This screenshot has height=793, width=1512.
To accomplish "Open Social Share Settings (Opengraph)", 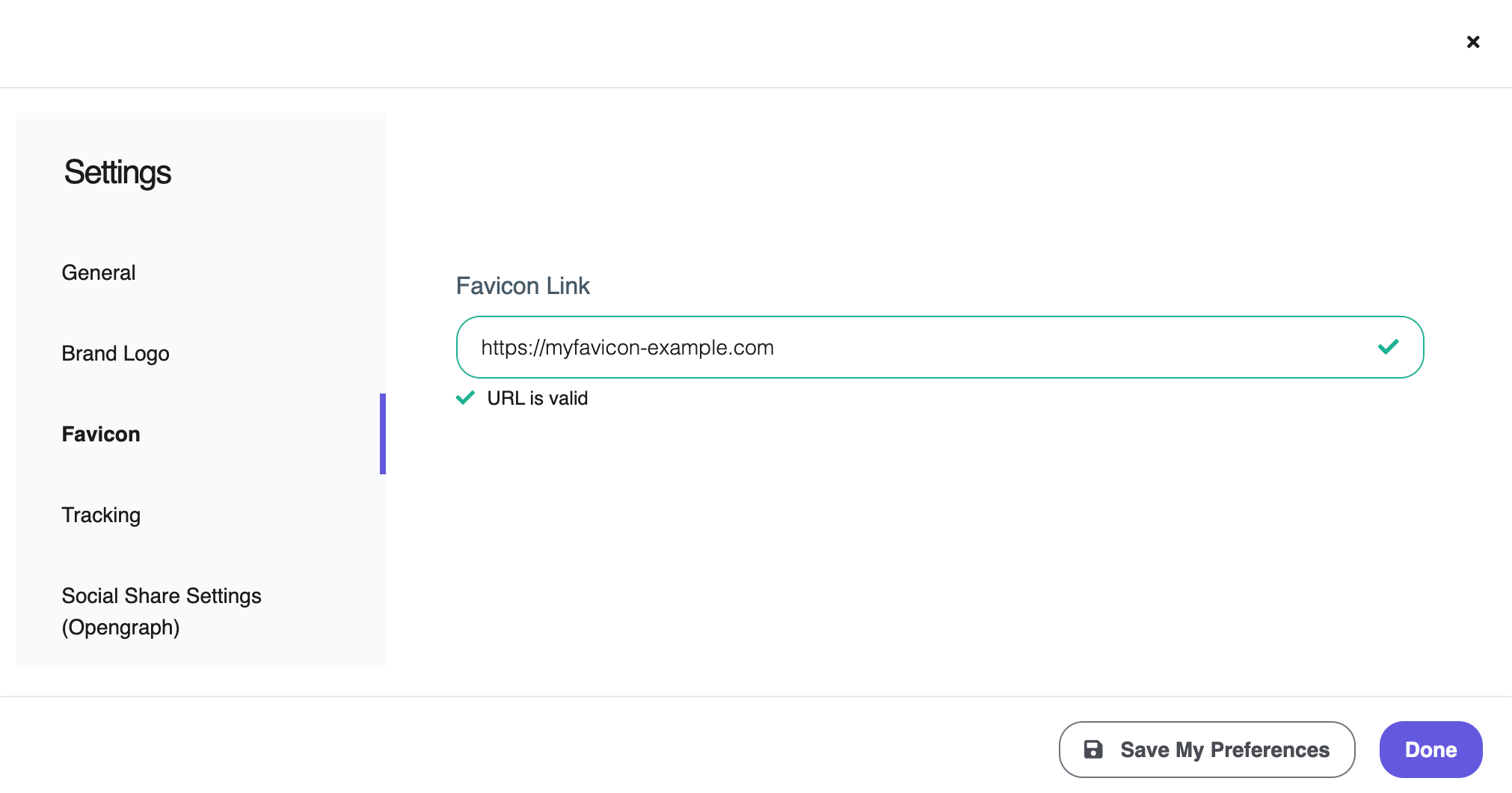I will [162, 596].
